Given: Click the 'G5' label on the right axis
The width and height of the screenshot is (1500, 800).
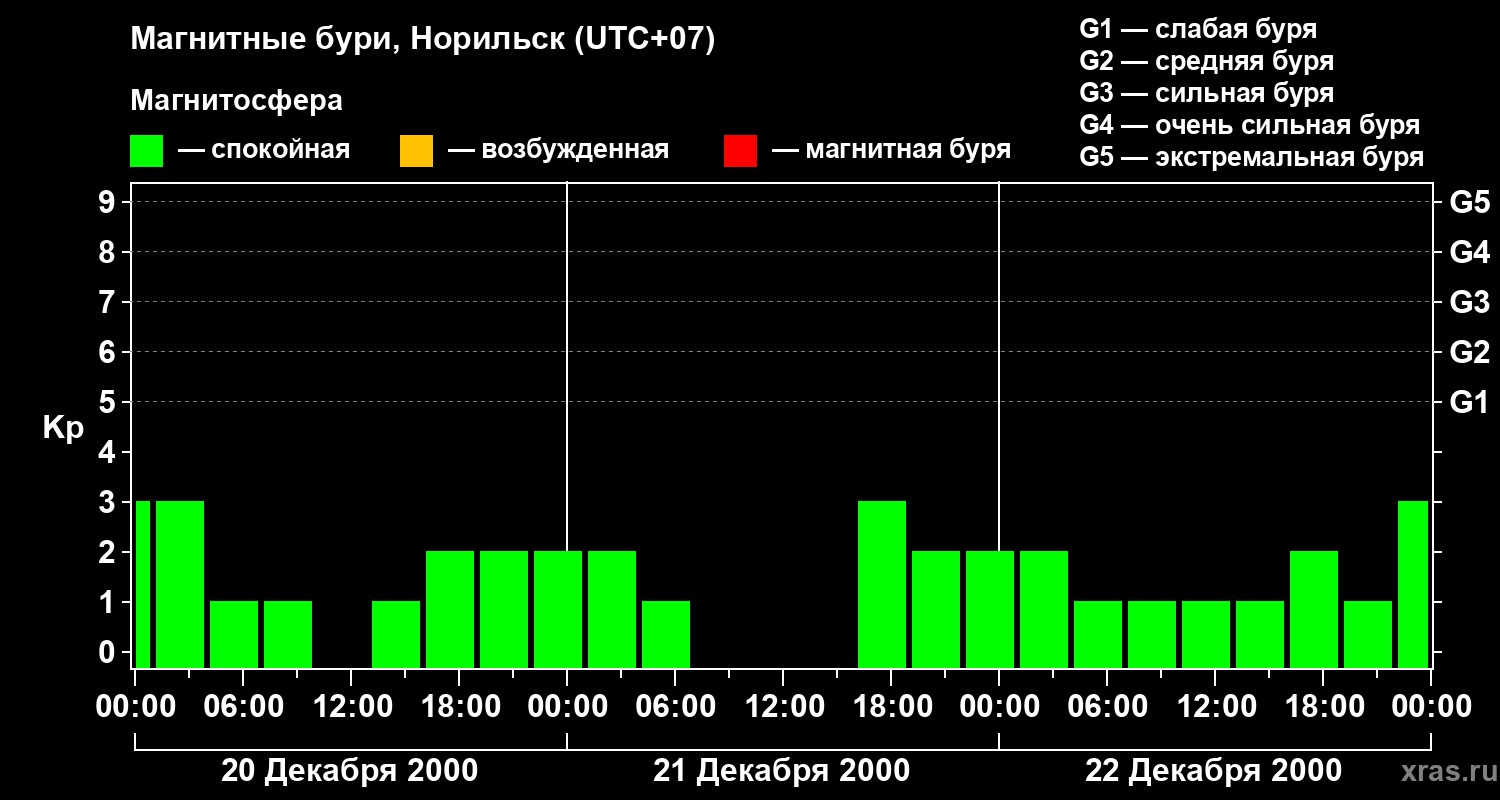Looking at the screenshot, I should 1469,202.
